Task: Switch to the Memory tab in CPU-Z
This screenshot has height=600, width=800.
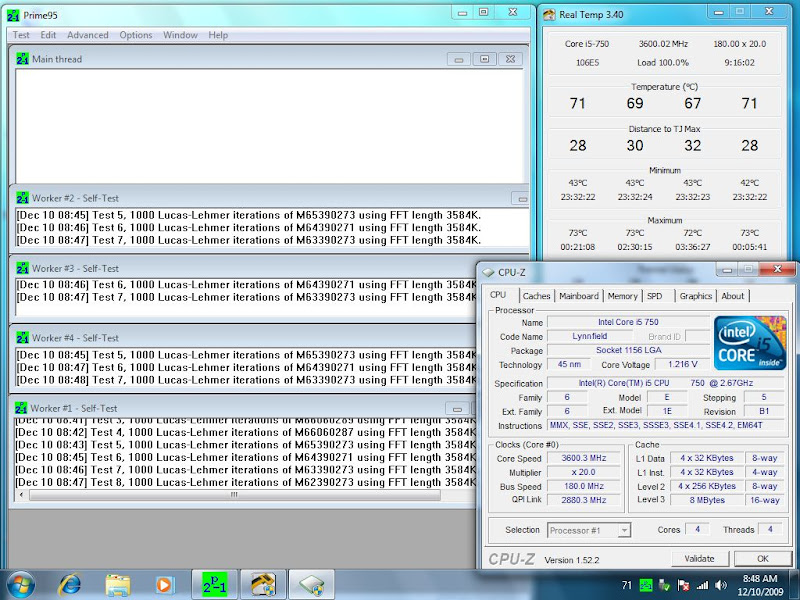Action: tap(622, 296)
